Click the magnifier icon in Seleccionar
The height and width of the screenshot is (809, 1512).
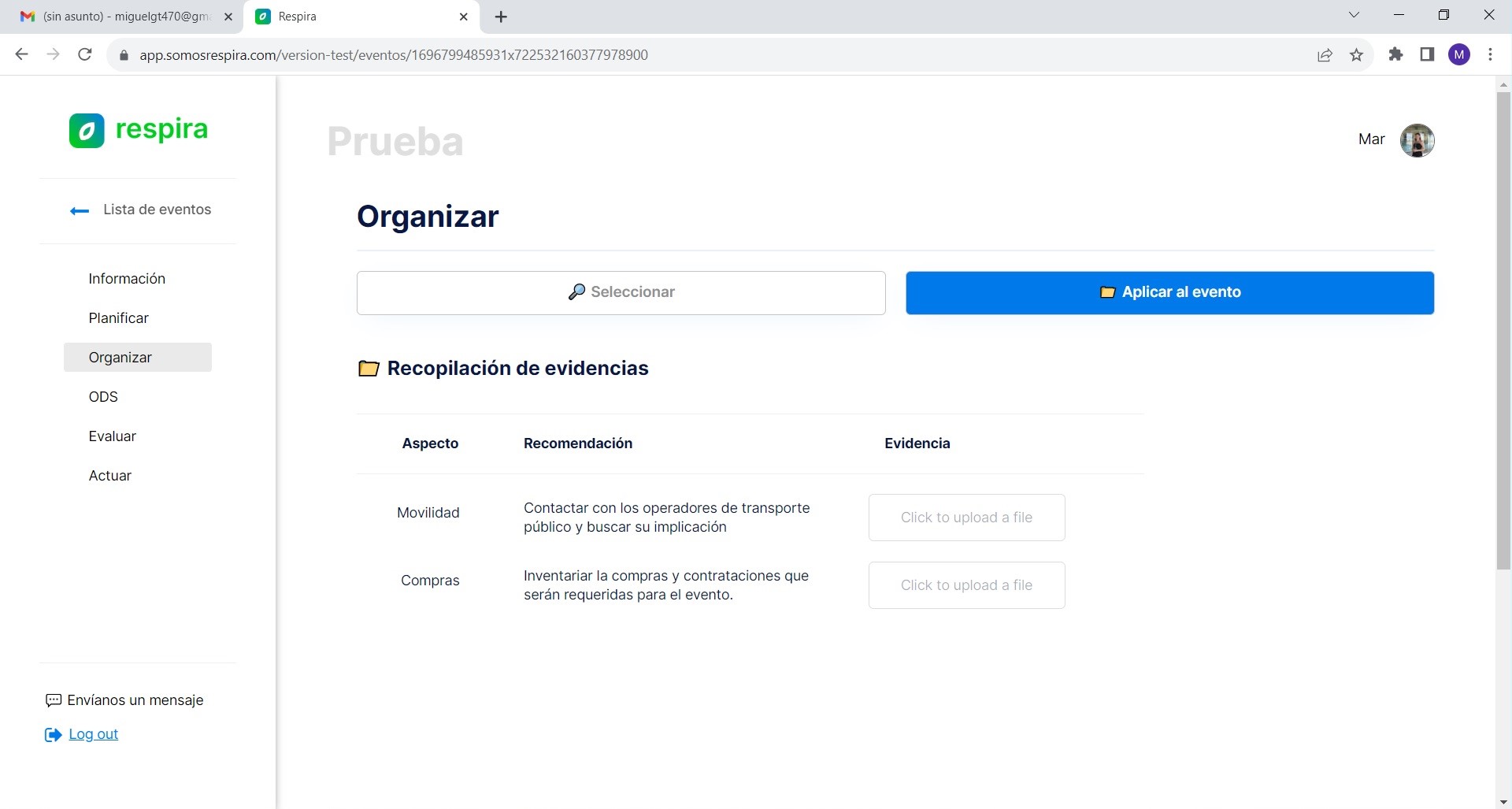coord(576,292)
